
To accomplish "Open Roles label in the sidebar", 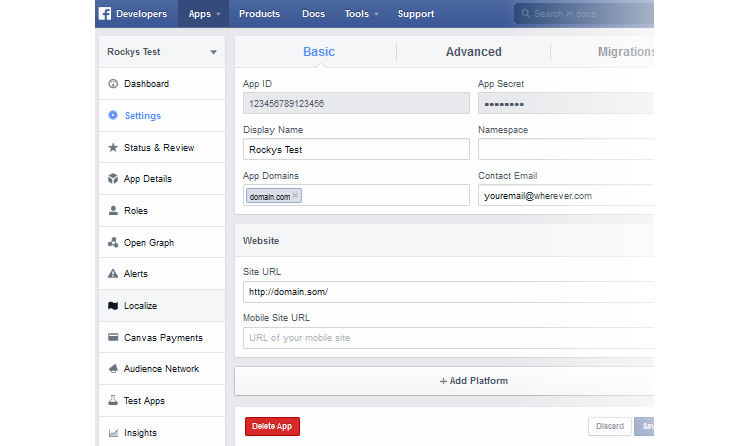I will [136, 211].
